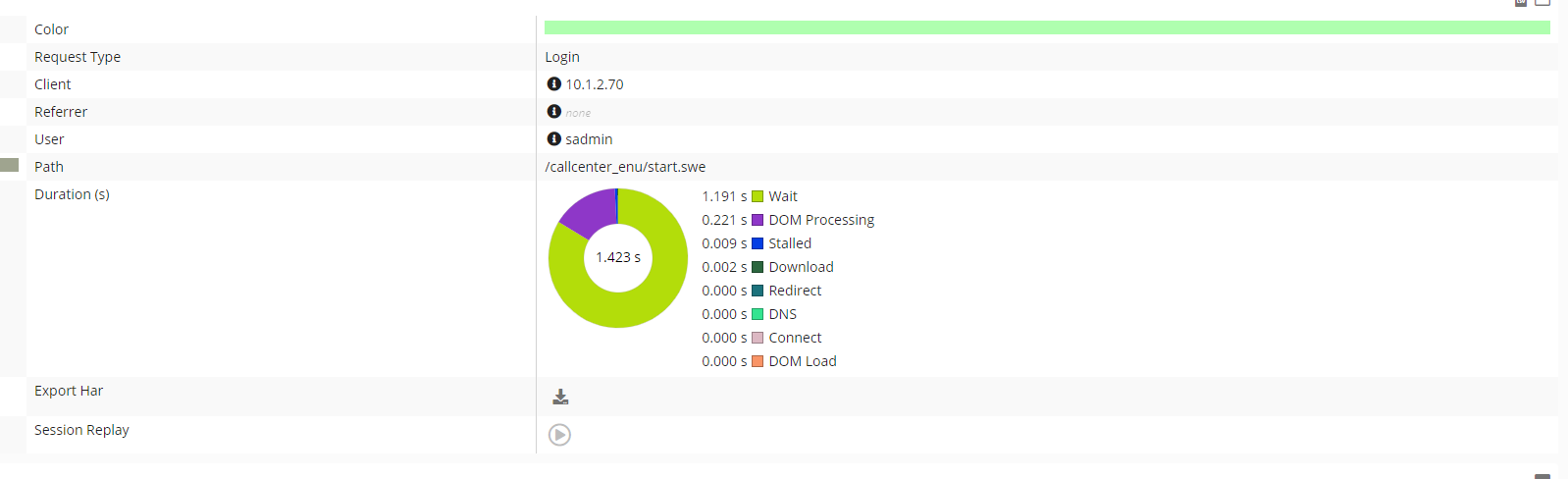Image resolution: width=1568 pixels, height=479 pixels.
Task: Click the gray marker left of Path row
Action: tap(10, 165)
